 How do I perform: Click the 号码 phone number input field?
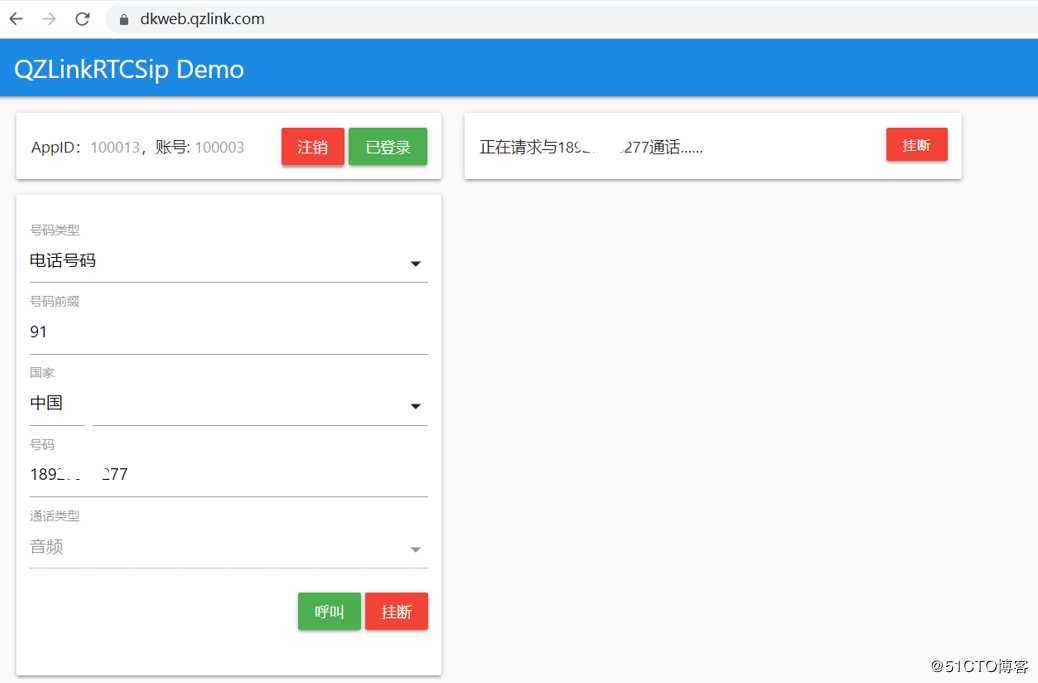228,475
